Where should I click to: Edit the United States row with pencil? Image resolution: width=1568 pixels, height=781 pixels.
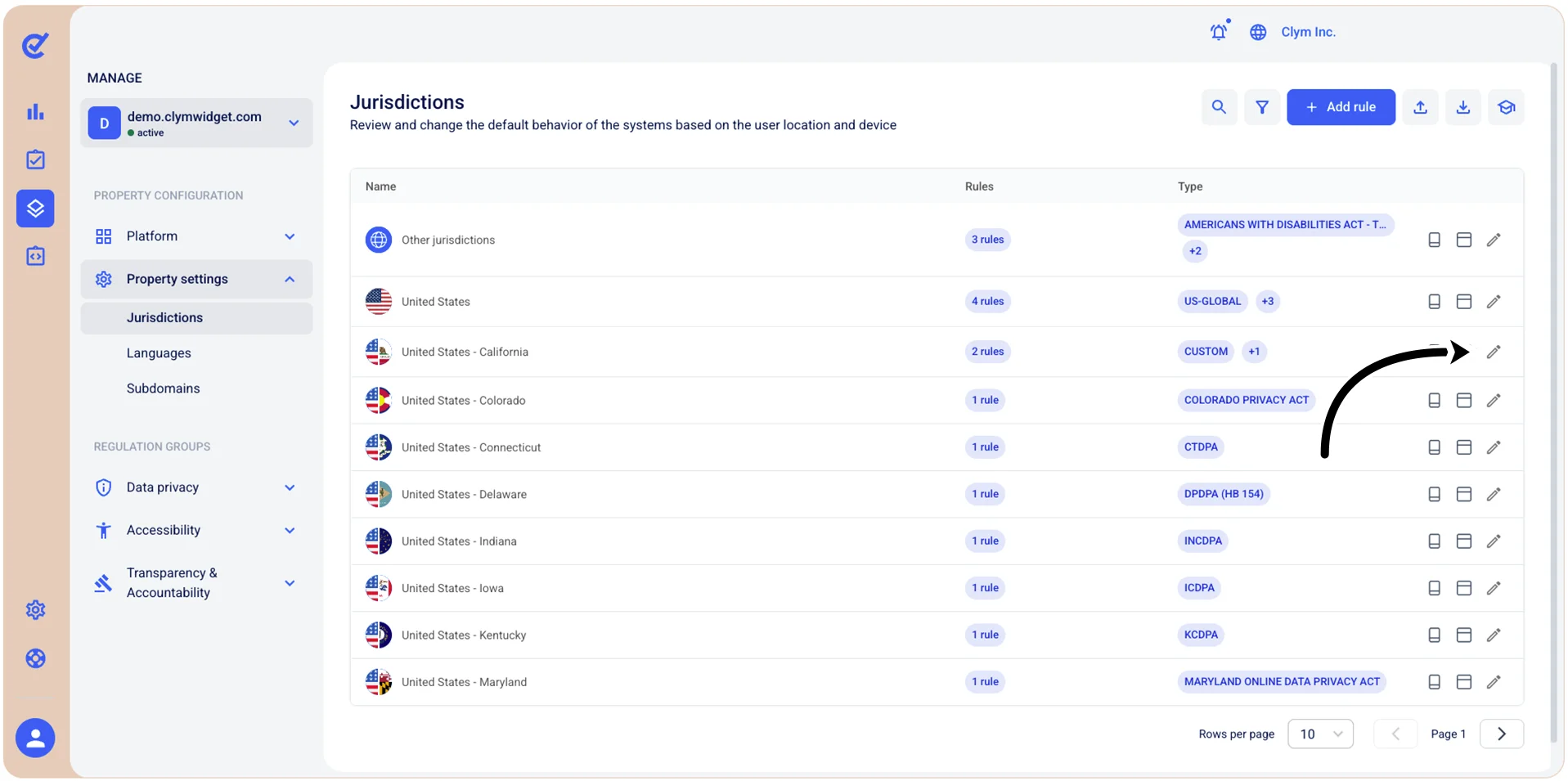pyautogui.click(x=1494, y=302)
